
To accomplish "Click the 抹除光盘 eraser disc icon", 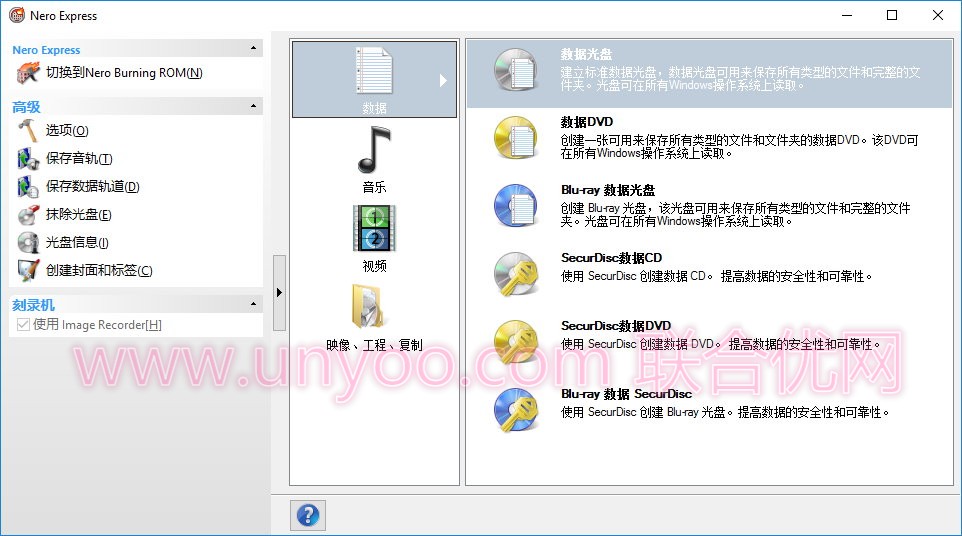I will [28, 215].
